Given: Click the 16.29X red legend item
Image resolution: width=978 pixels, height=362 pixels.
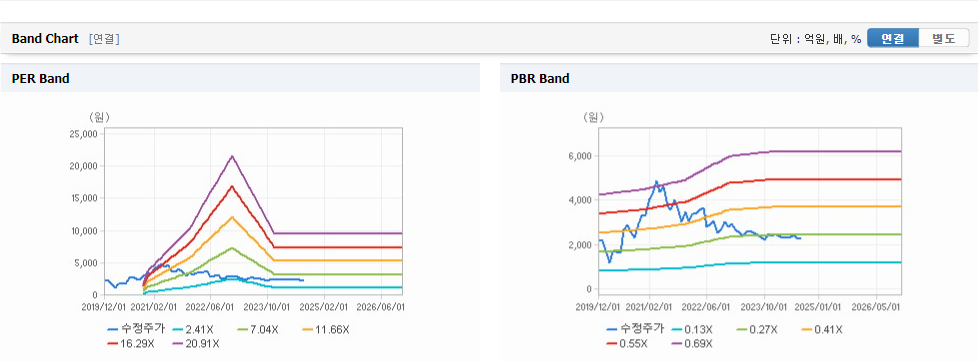Looking at the screenshot, I should coord(133,343).
